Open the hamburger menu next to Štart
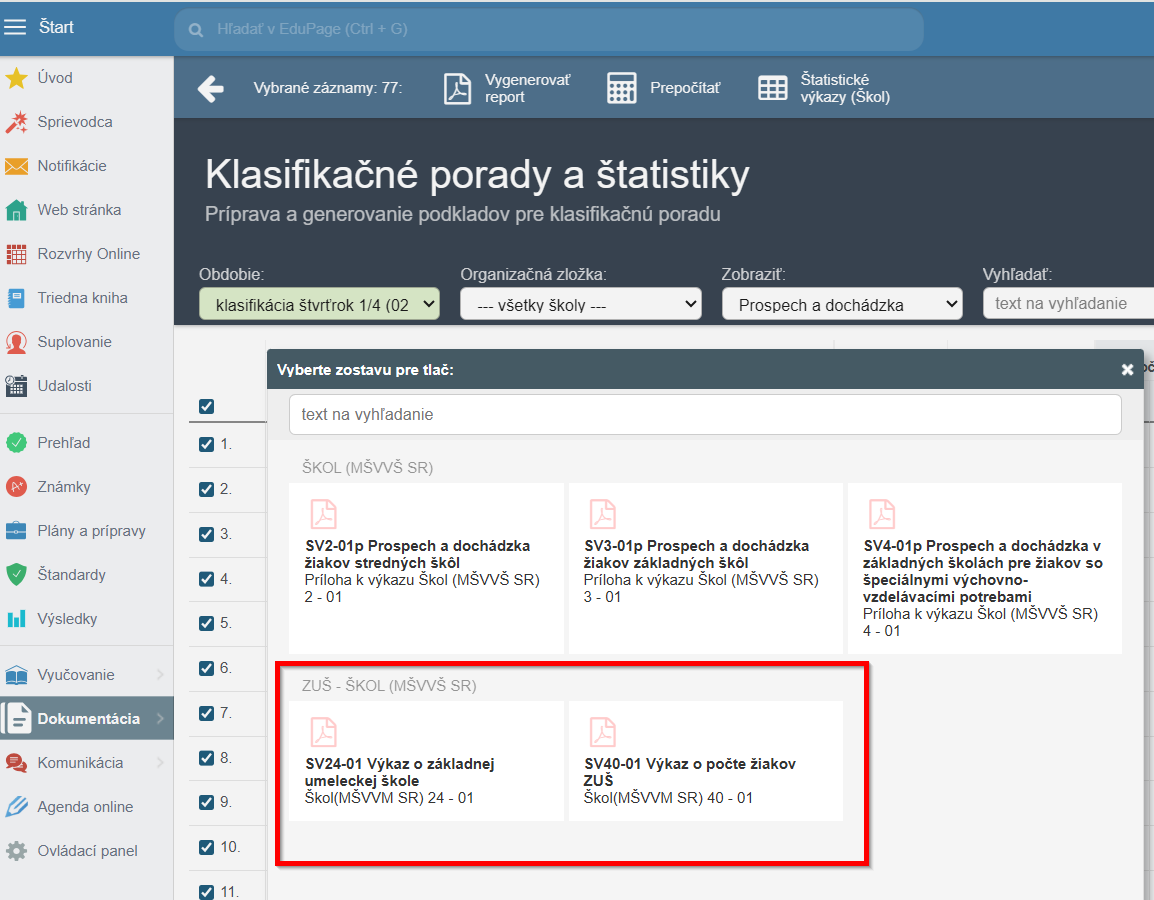This screenshot has width=1154, height=900. [x=16, y=27]
